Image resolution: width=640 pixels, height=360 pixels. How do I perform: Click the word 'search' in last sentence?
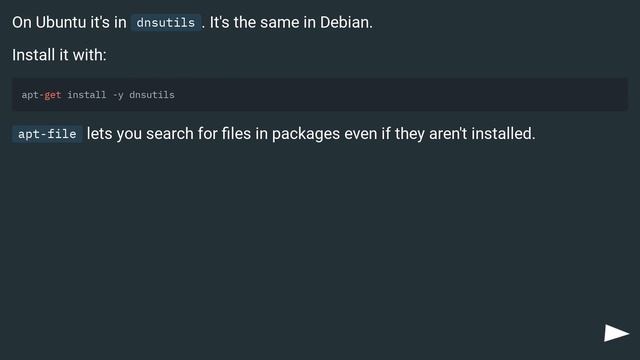pos(170,133)
